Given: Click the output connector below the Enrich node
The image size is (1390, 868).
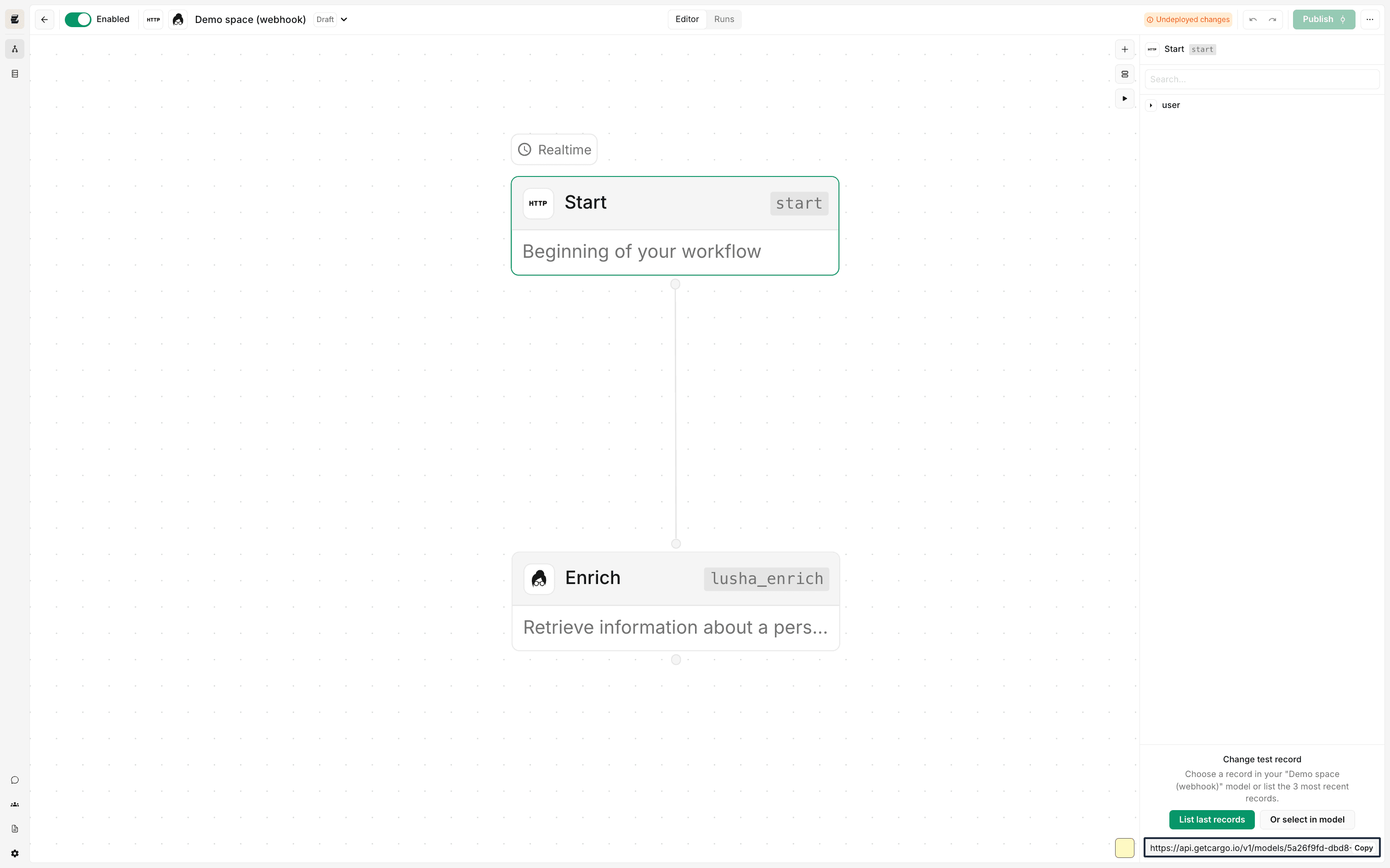Looking at the screenshot, I should pos(676,659).
